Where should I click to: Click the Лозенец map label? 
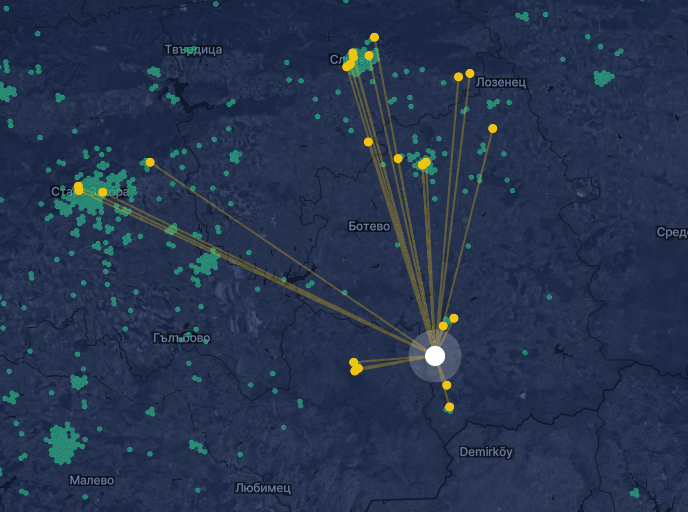[x=501, y=82]
